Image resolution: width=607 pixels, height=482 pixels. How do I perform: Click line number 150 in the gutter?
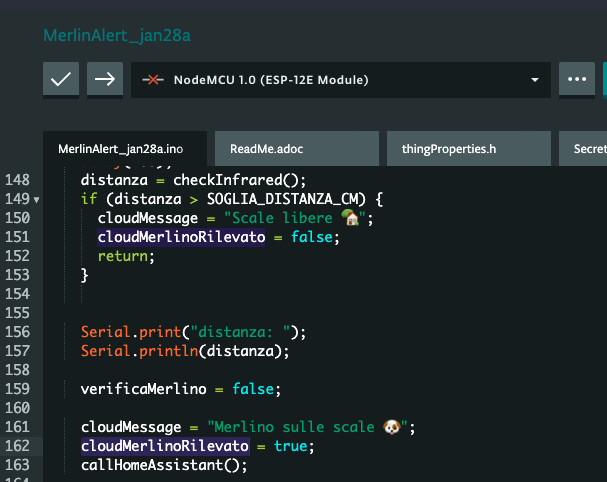17,218
